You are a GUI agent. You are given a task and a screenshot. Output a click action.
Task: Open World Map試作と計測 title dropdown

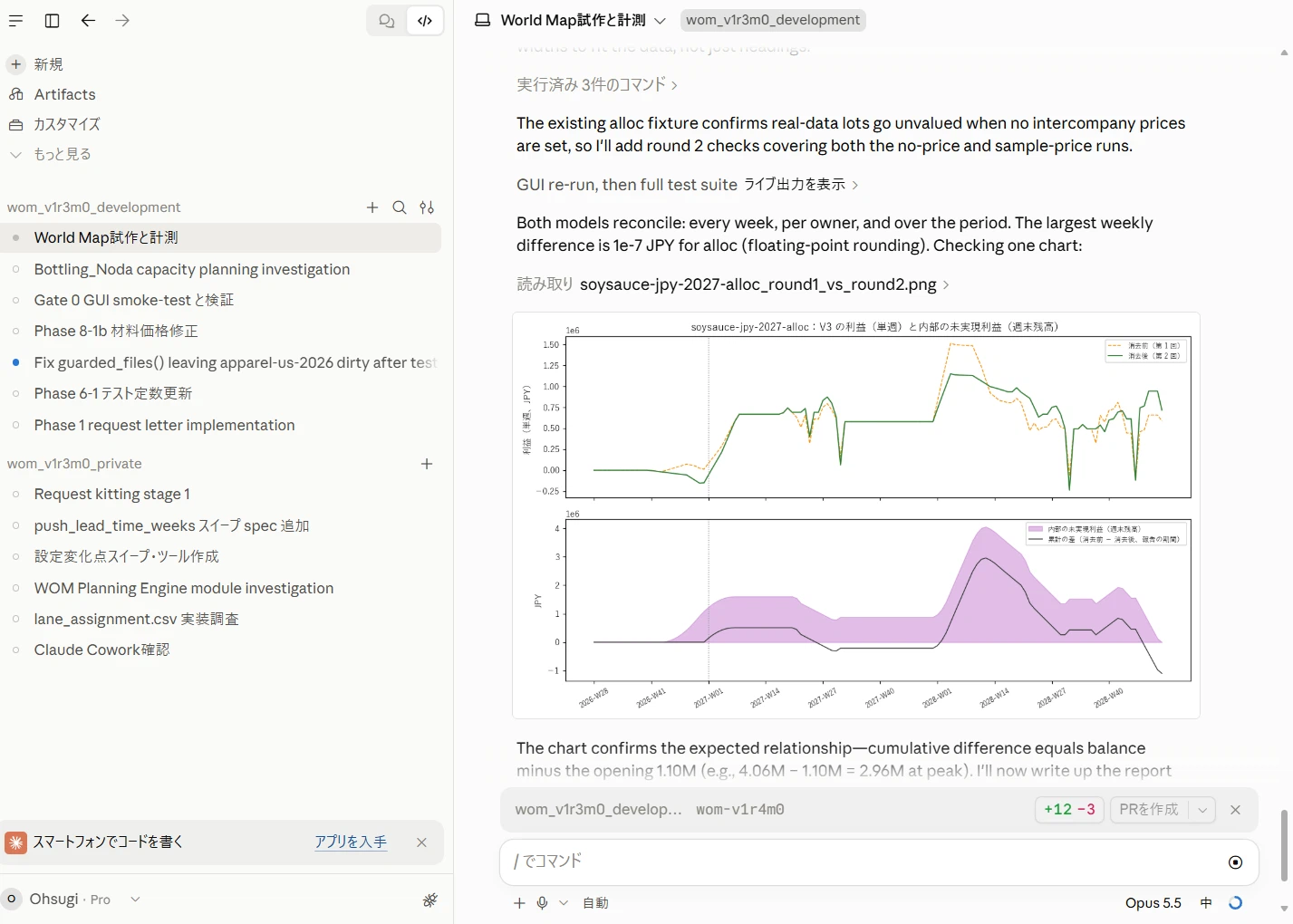click(x=661, y=20)
